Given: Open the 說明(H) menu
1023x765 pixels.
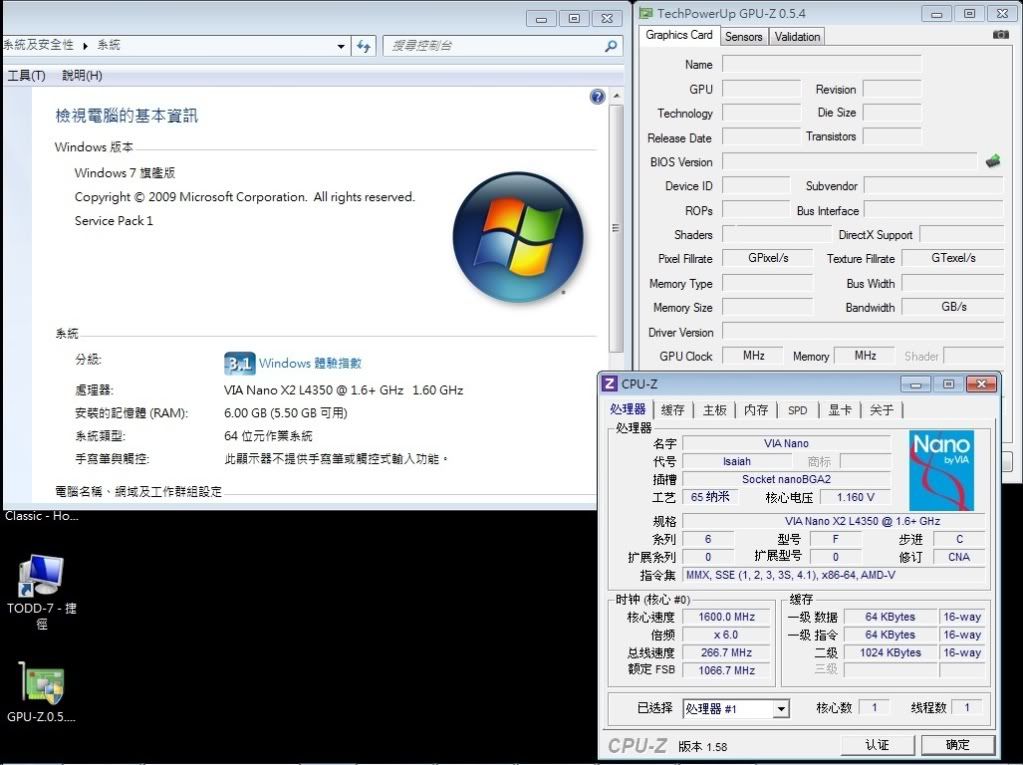Looking at the screenshot, I should tap(82, 75).
